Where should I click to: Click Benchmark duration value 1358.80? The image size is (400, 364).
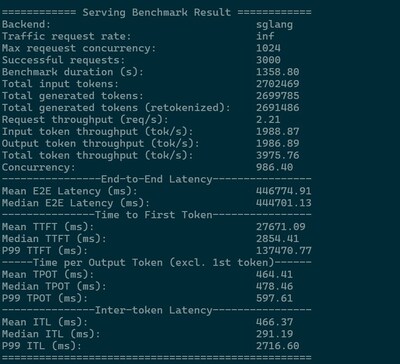[278, 72]
